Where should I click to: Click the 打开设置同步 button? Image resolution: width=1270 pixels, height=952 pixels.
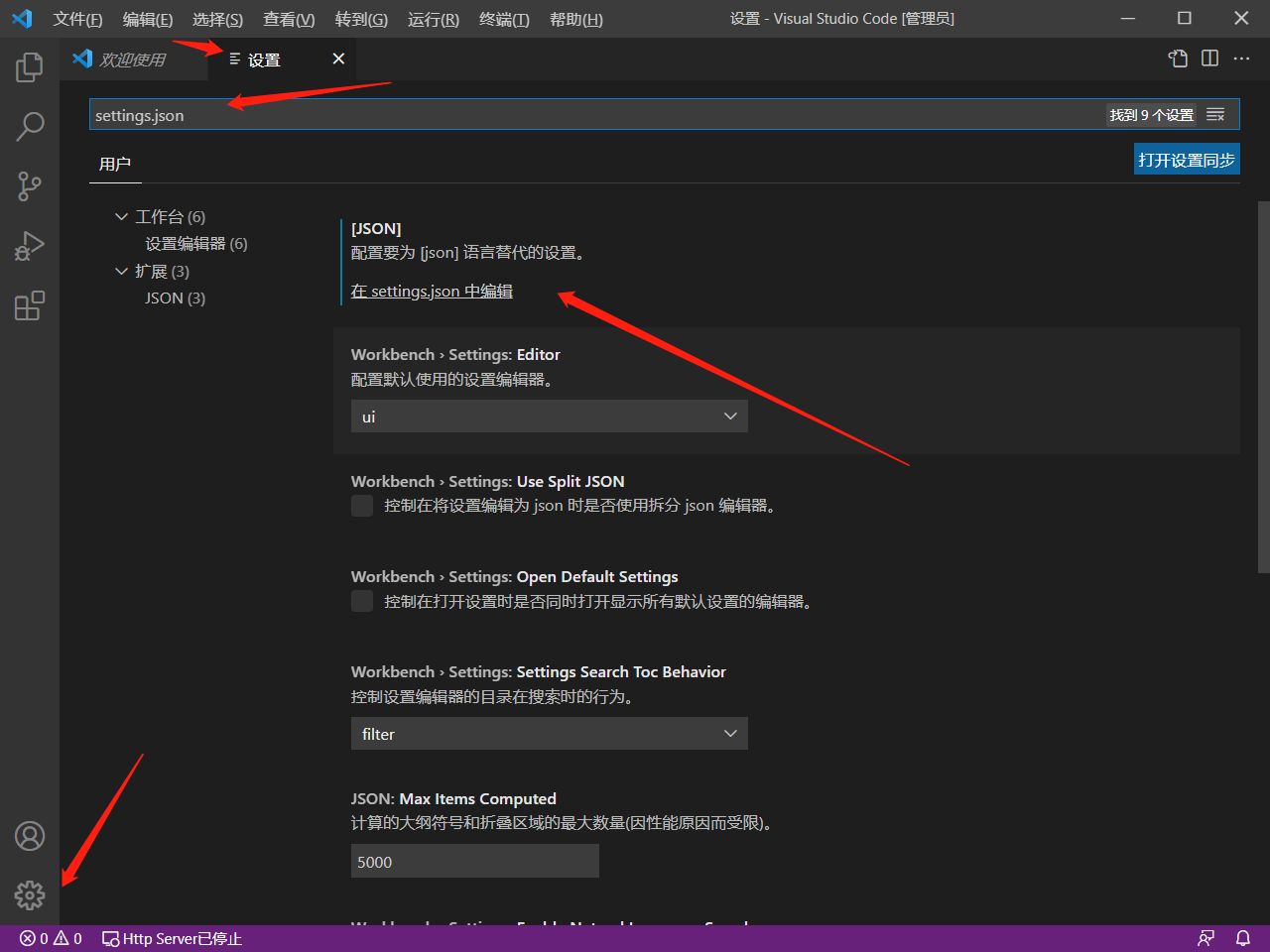pos(1187,160)
